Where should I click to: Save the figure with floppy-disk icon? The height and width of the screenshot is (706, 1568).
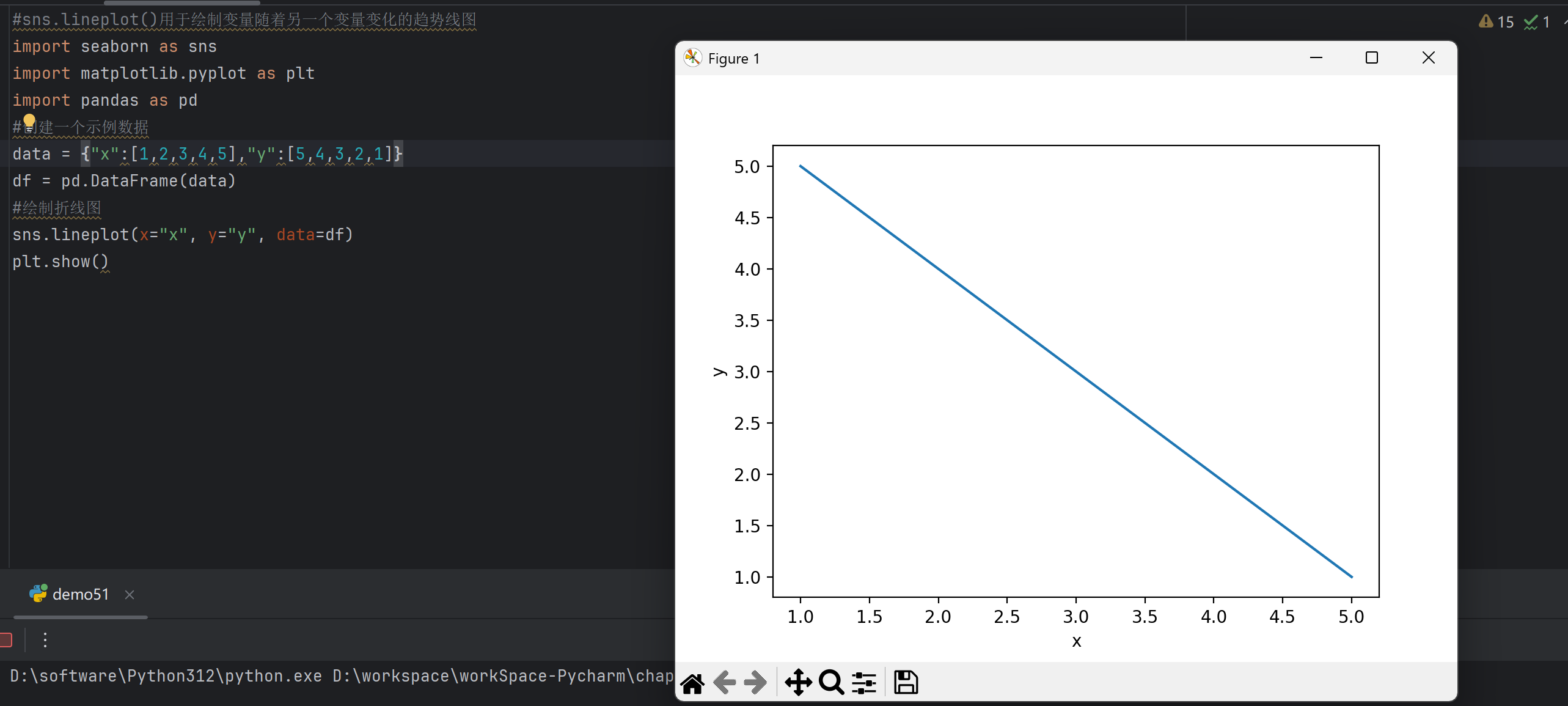click(906, 683)
